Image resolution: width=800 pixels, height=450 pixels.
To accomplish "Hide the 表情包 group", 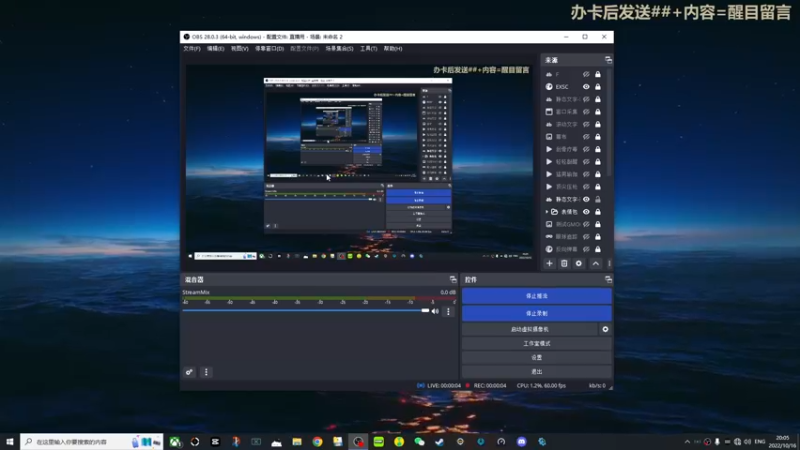I will (586, 212).
